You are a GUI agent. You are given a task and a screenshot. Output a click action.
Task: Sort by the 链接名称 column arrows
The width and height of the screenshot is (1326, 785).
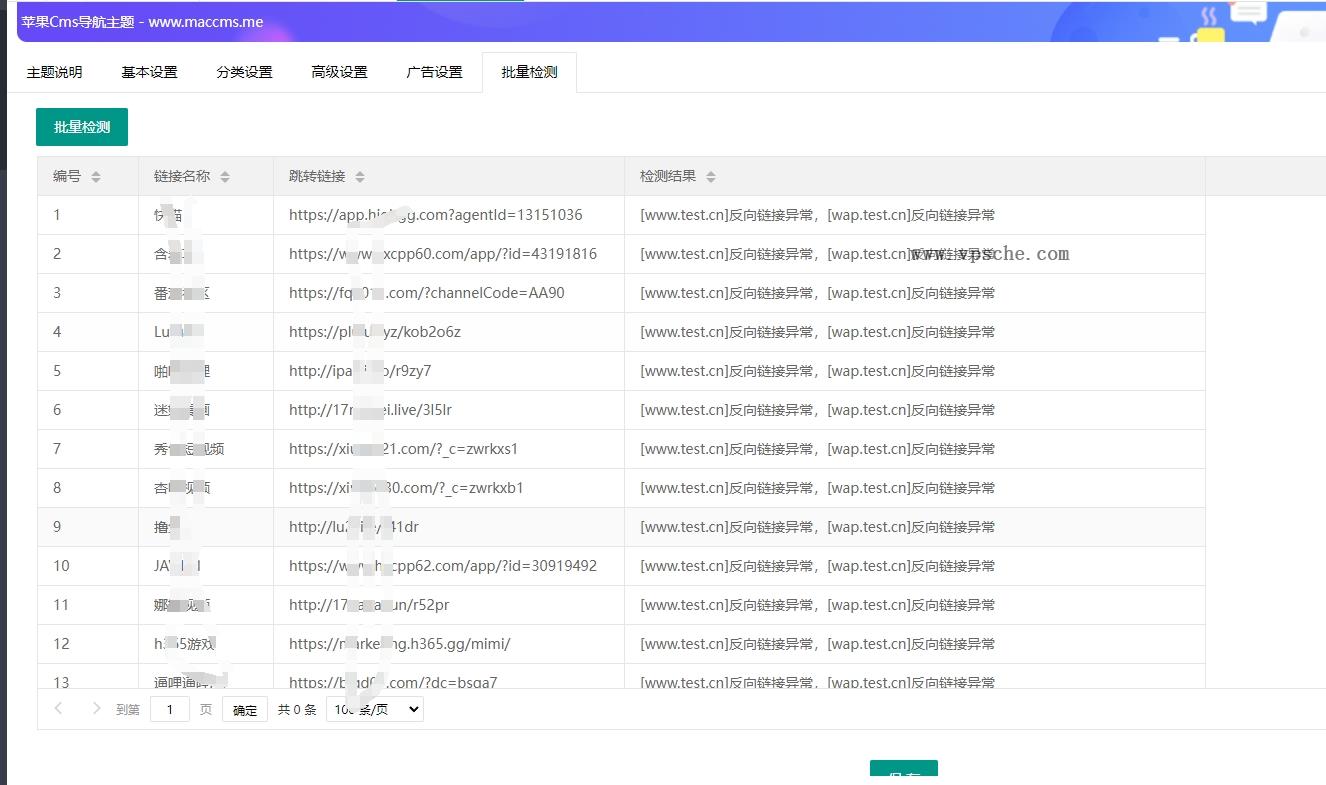(x=225, y=177)
